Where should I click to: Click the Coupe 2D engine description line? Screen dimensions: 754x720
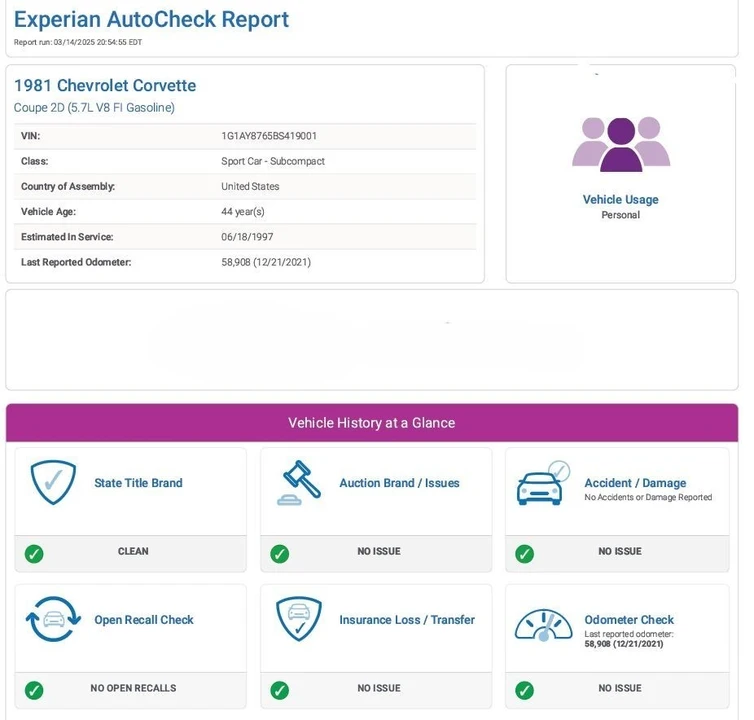pyautogui.click(x=94, y=108)
